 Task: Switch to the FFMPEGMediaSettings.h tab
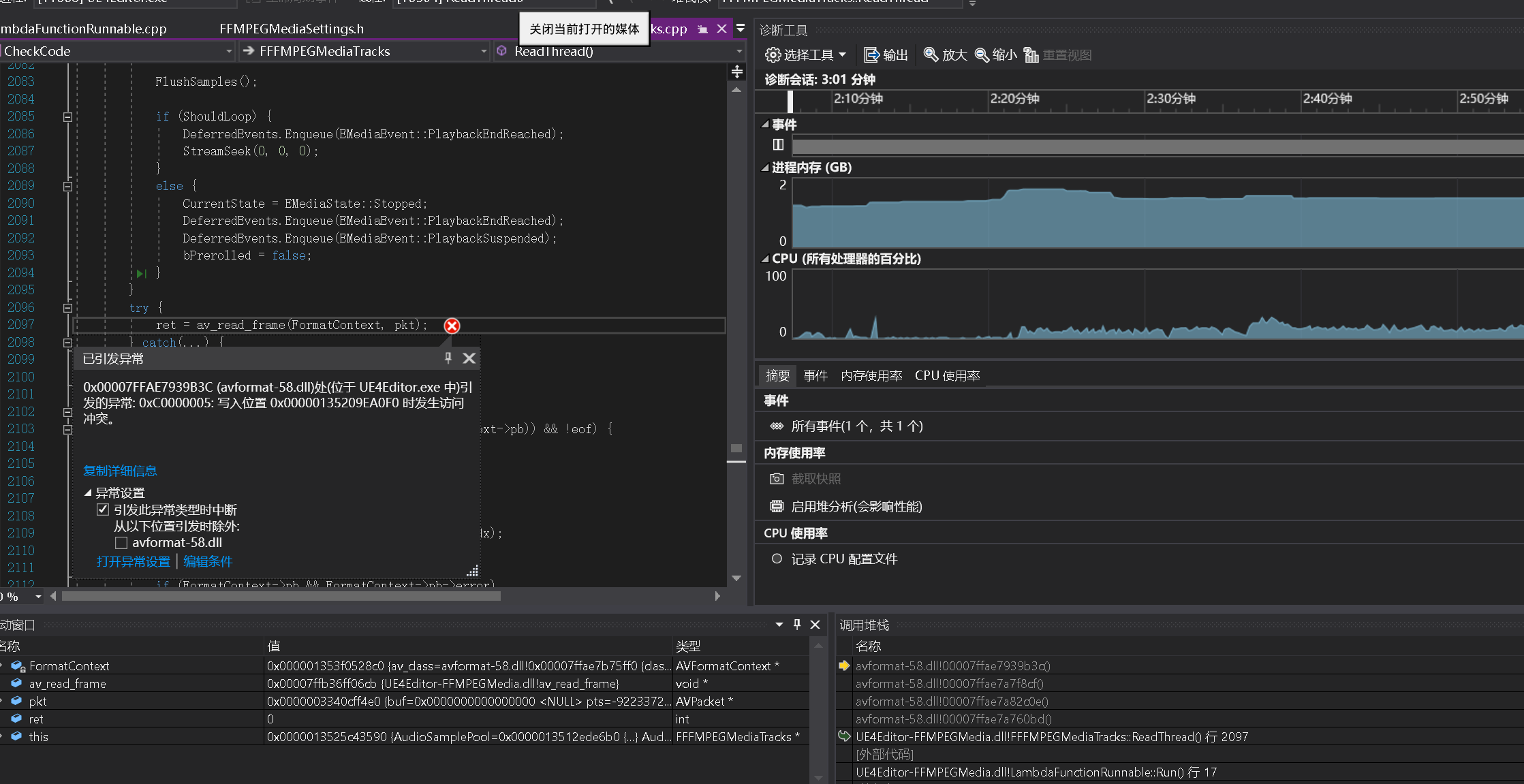click(292, 29)
